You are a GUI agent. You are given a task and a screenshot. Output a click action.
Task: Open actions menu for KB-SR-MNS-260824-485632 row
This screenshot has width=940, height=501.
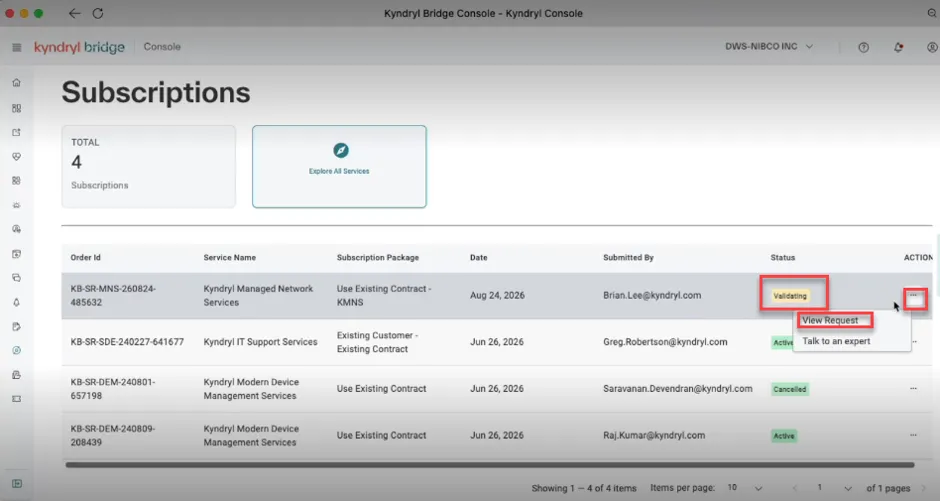pos(914,295)
